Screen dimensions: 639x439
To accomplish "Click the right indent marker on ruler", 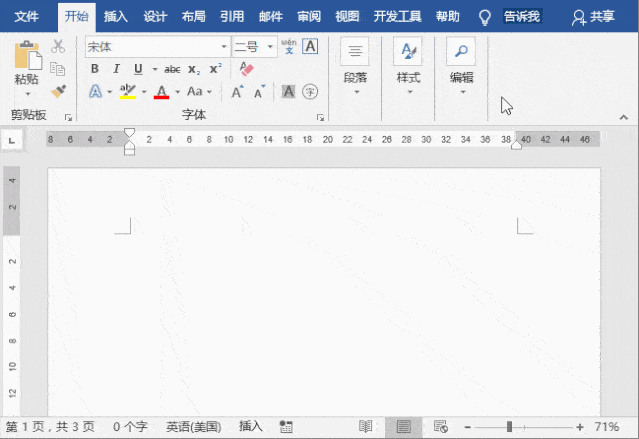I will pos(516,146).
